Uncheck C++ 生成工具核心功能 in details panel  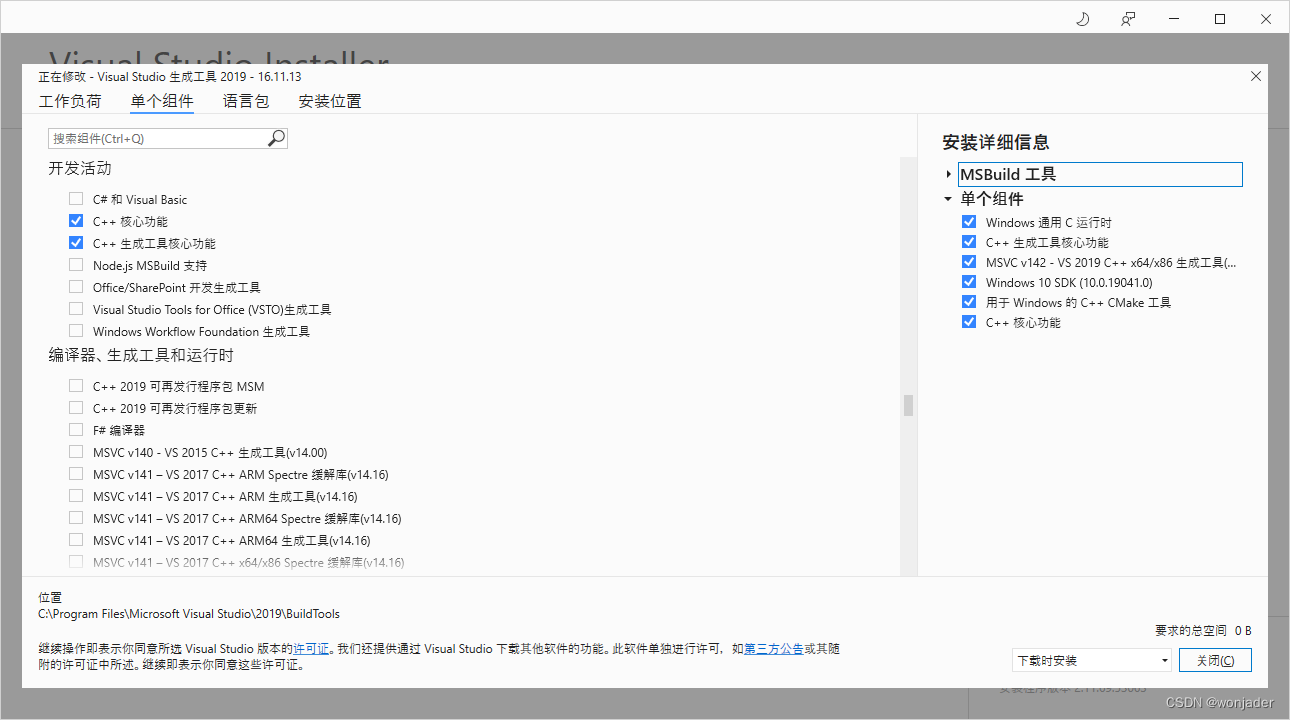pyautogui.click(x=968, y=242)
